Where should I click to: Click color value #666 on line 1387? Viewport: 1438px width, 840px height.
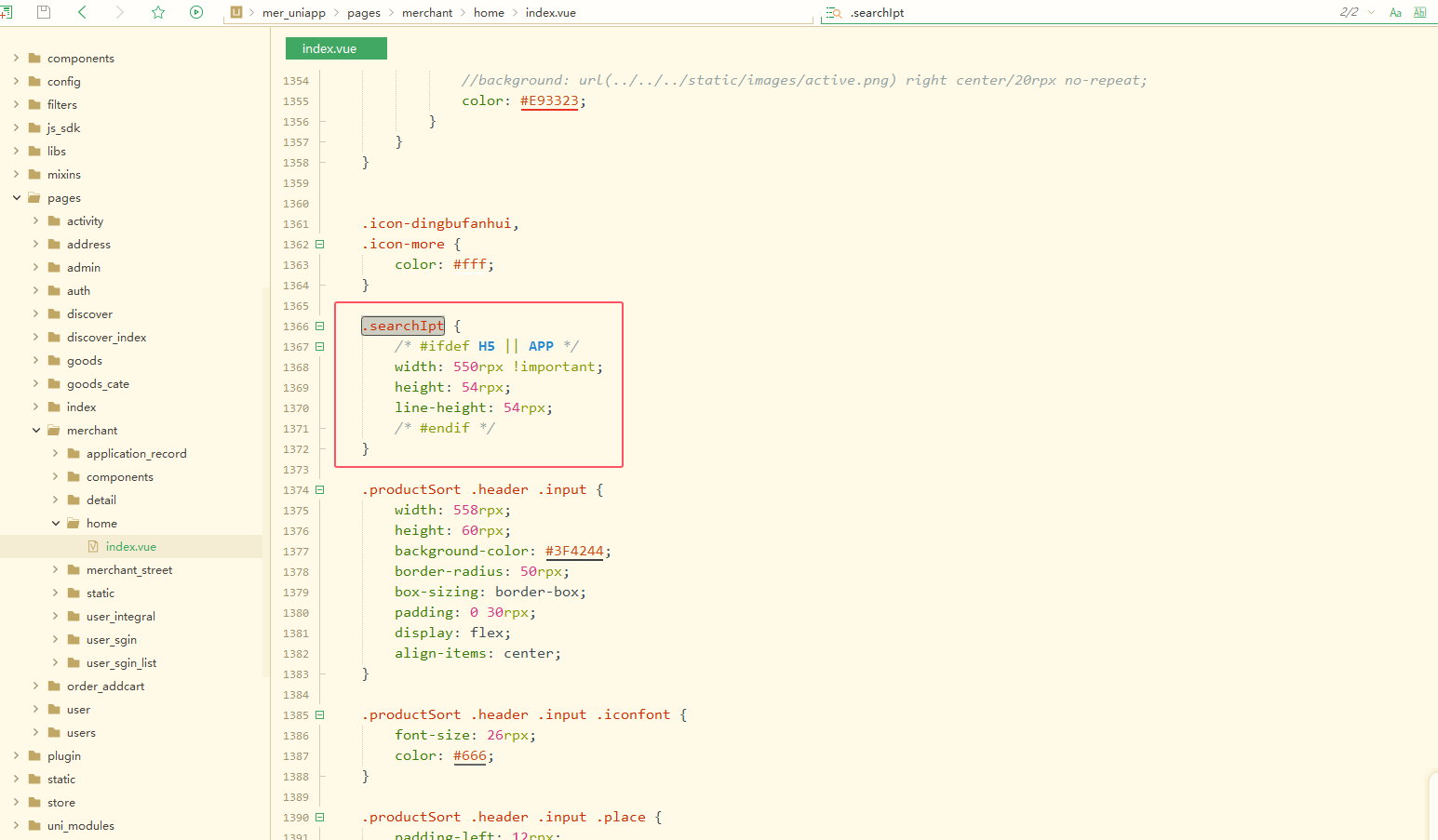470,755
